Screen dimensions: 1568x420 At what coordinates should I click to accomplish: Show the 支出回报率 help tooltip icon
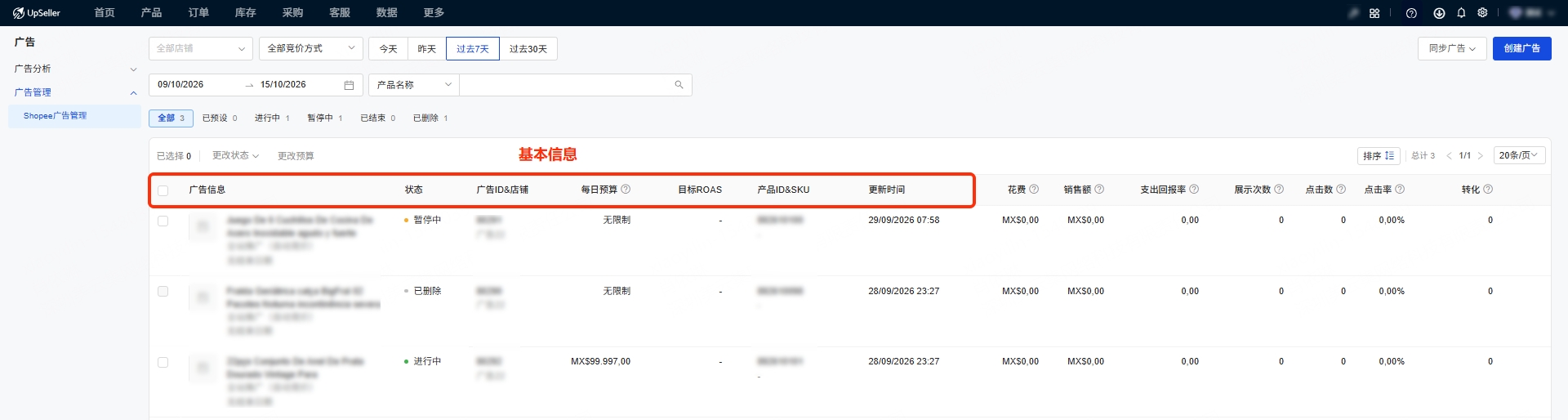coord(1194,189)
